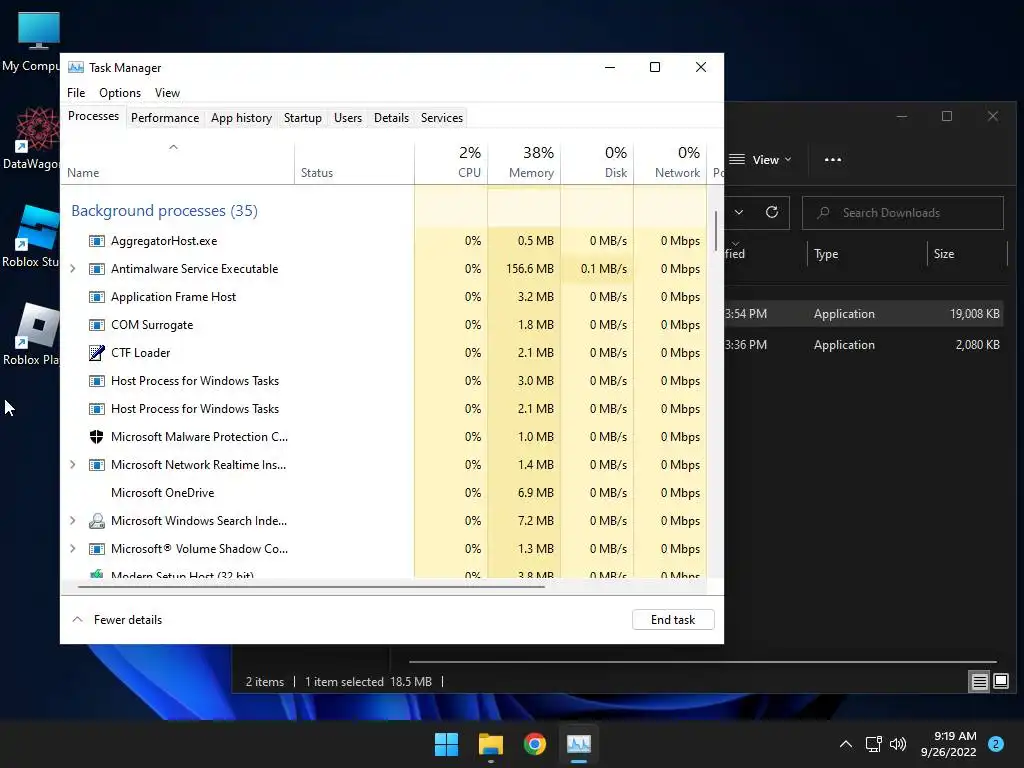Click the End task button
The width and height of the screenshot is (1024, 768).
[x=673, y=620]
